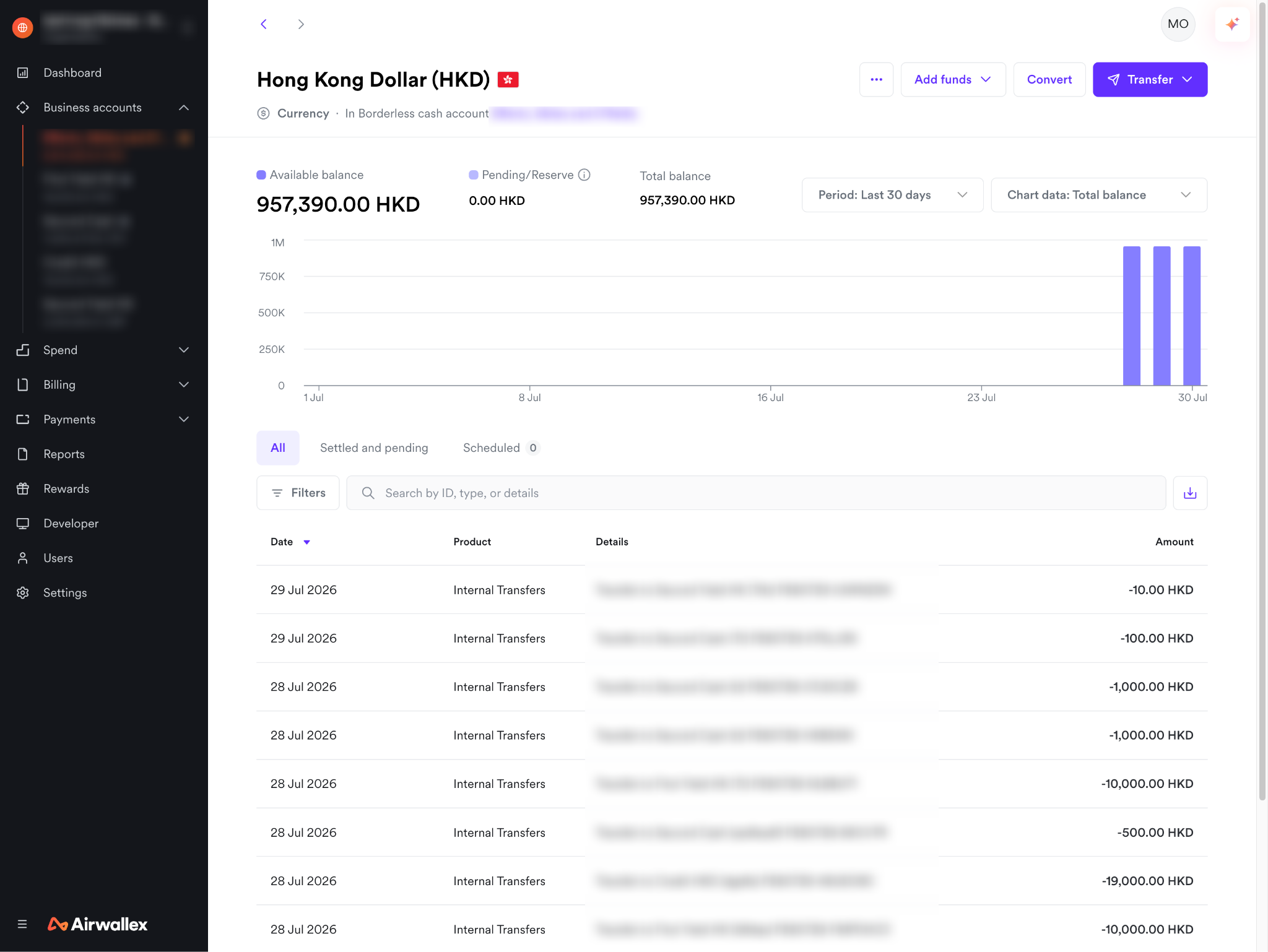The image size is (1268, 952).
Task: Open the -500.00 HKD transaction row
Action: pyautogui.click(x=732, y=833)
